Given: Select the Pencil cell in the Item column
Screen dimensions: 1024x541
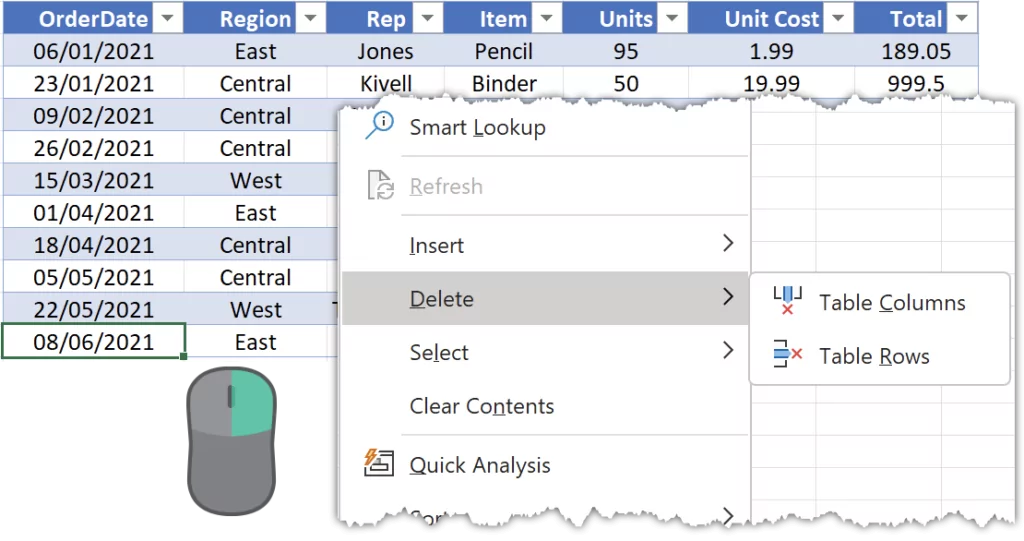Looking at the screenshot, I should tap(503, 51).
